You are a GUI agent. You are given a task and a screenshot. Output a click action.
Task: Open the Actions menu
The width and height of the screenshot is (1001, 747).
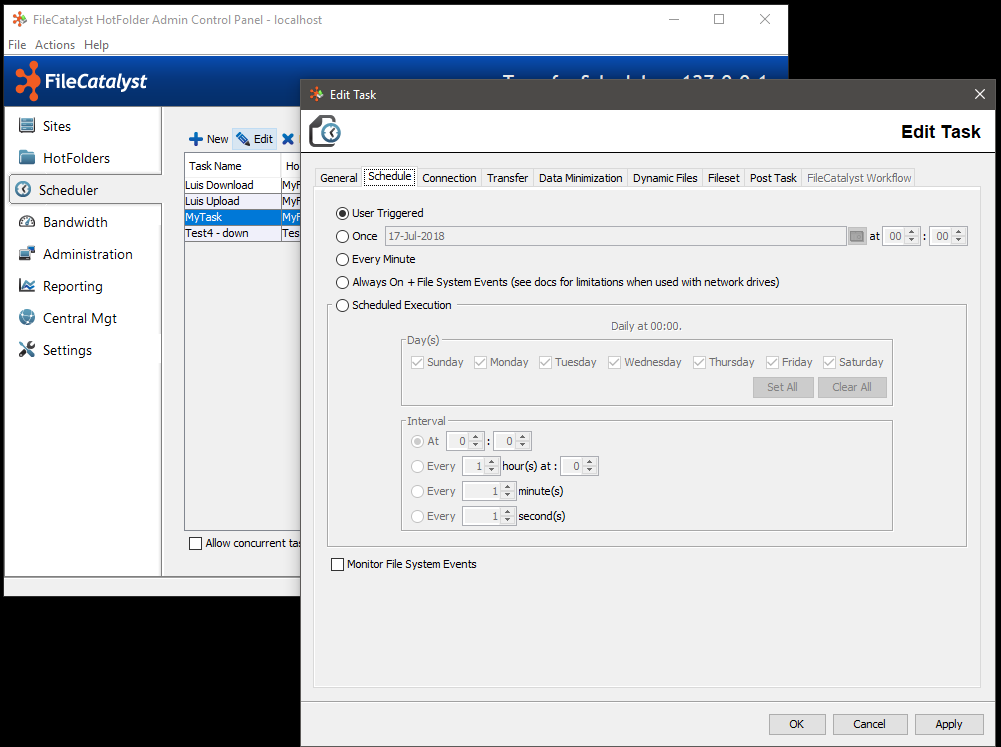pyautogui.click(x=55, y=45)
